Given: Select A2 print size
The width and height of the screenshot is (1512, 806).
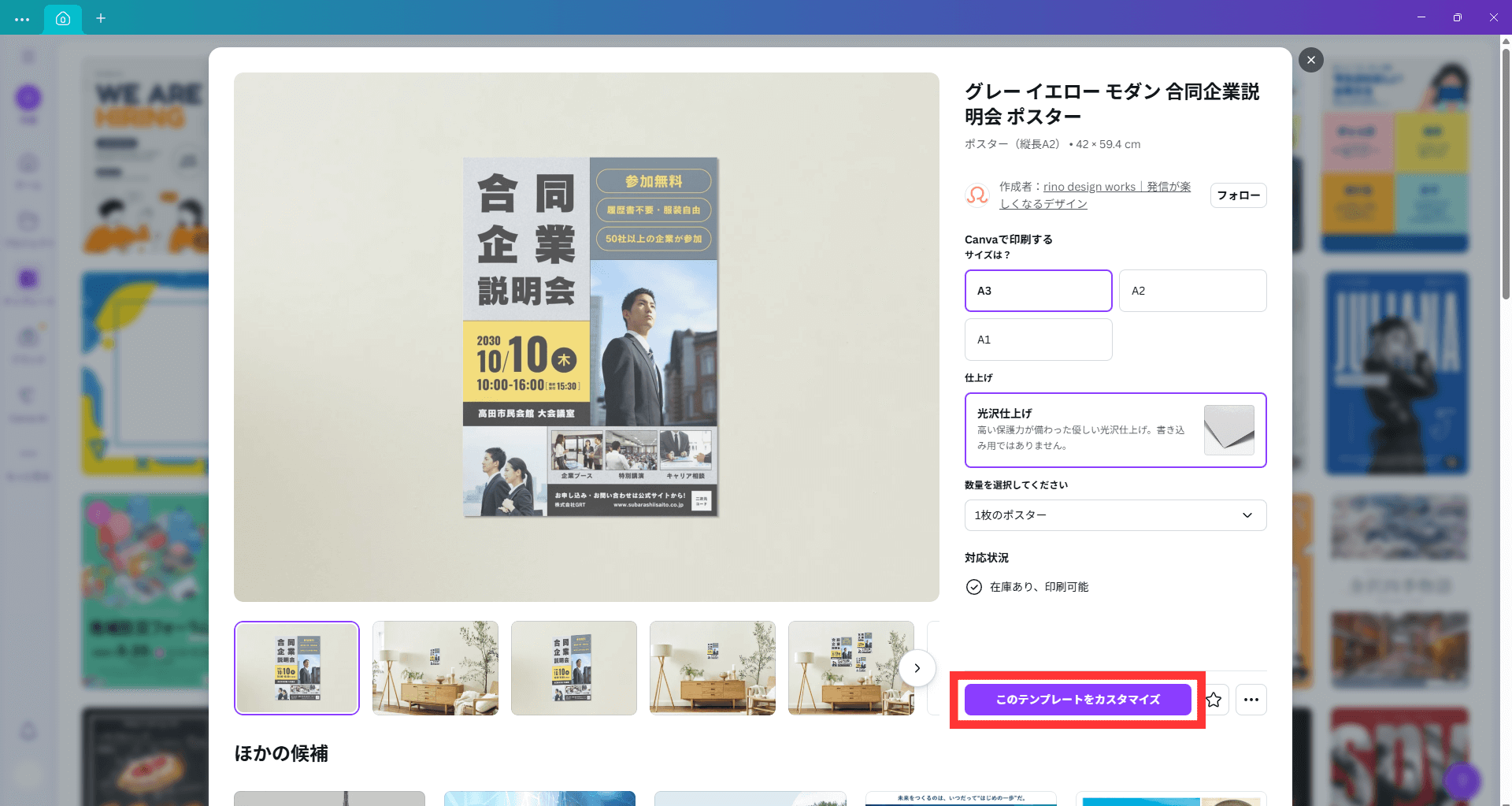Looking at the screenshot, I should click(x=1192, y=291).
